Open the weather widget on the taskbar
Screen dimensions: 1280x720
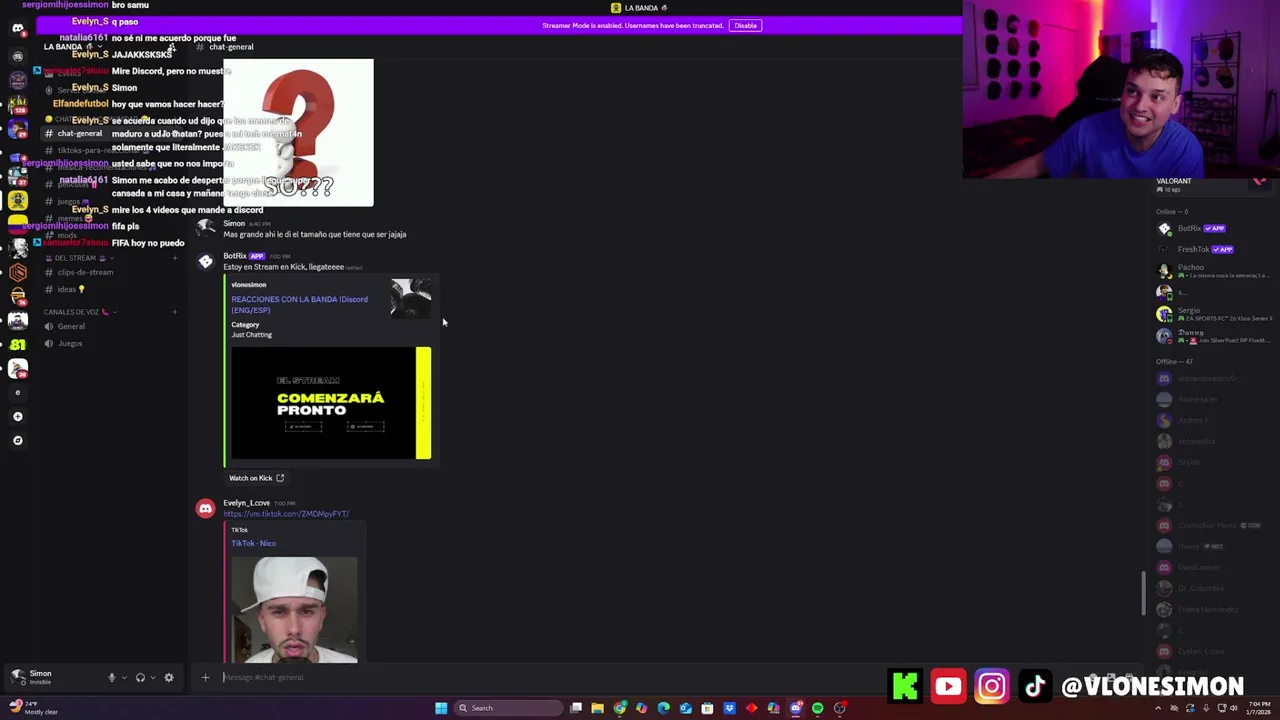coord(32,708)
